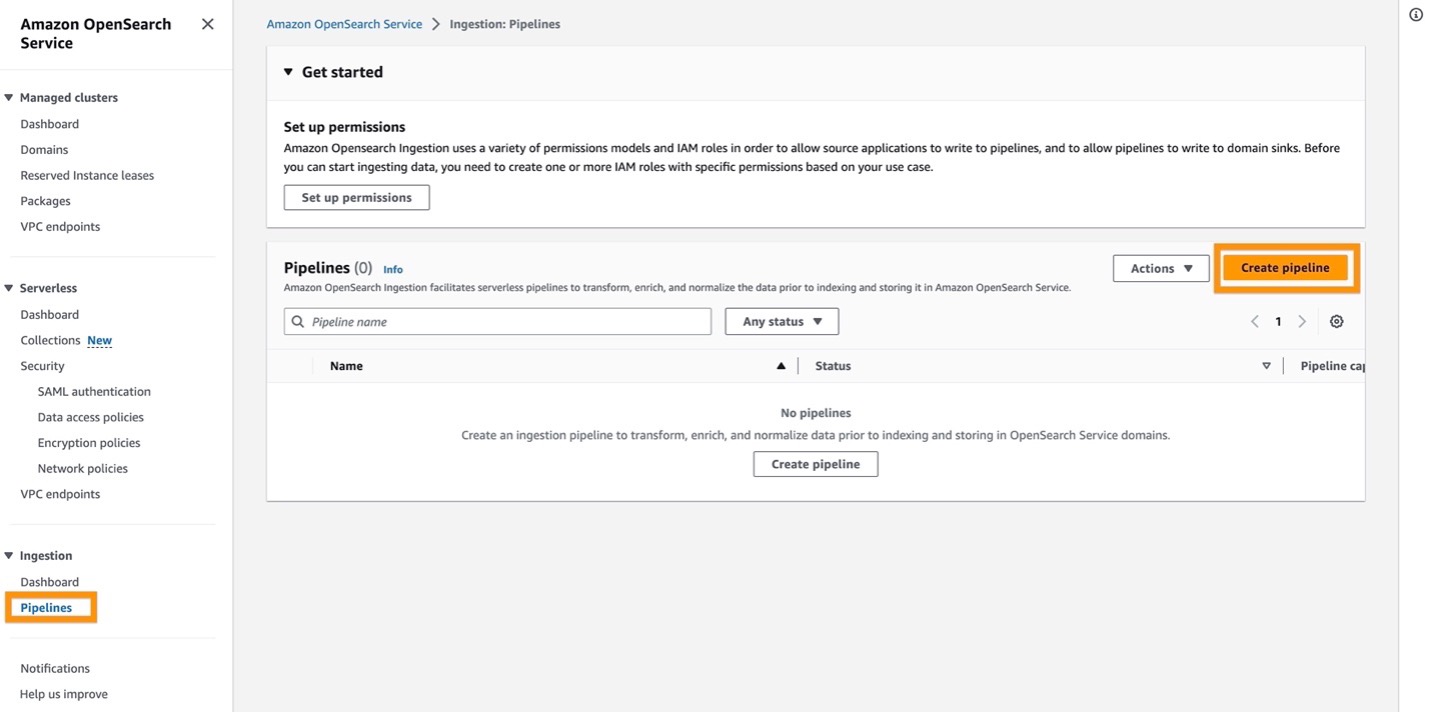Screen dimensions: 1430x715
Task: Go to SAML authentication
Action: click(x=94, y=392)
